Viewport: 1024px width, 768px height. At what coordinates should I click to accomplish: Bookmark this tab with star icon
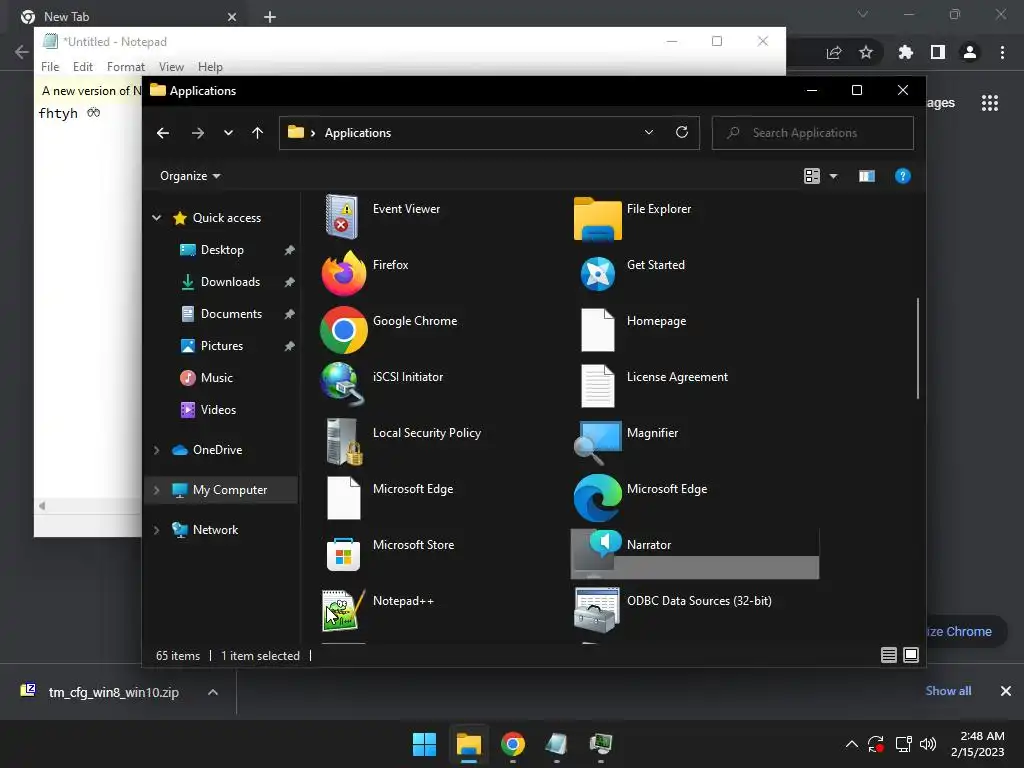click(866, 52)
